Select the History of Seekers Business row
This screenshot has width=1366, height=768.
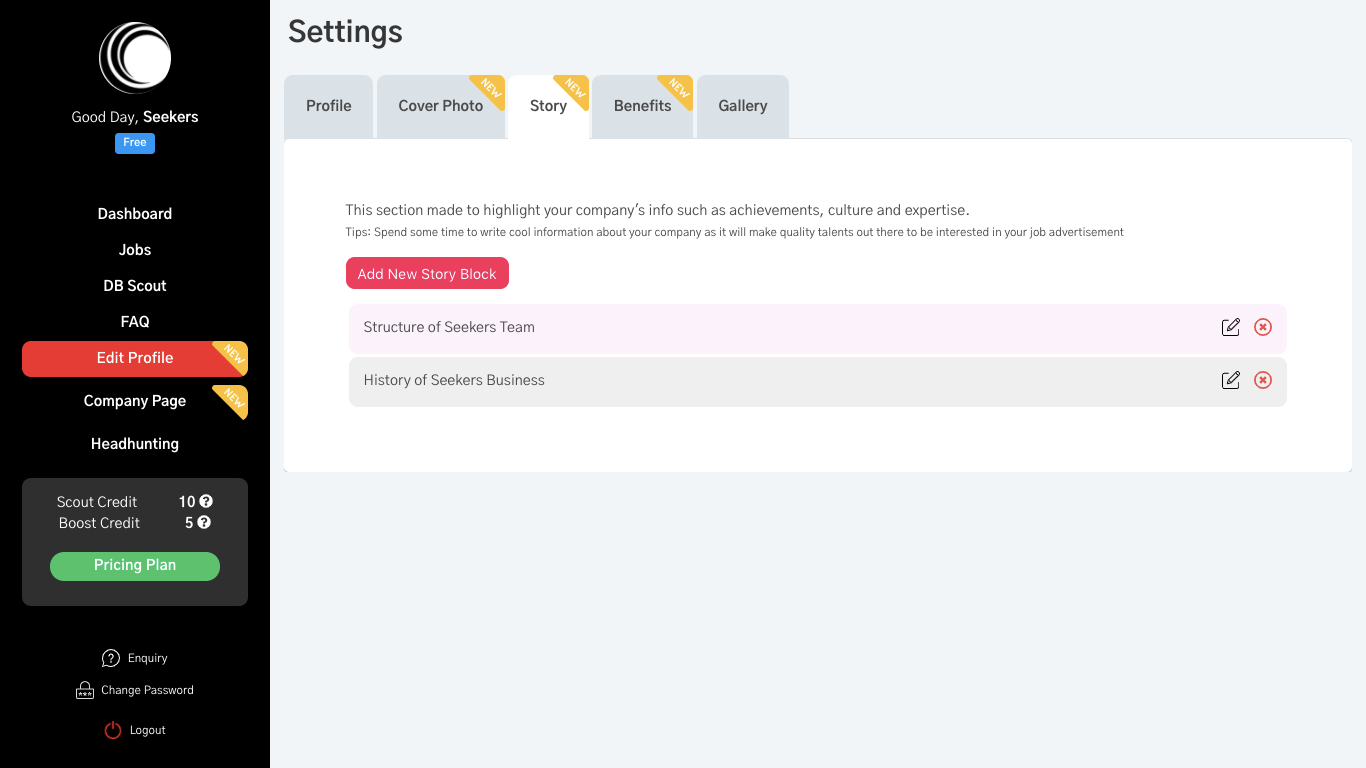(817, 381)
